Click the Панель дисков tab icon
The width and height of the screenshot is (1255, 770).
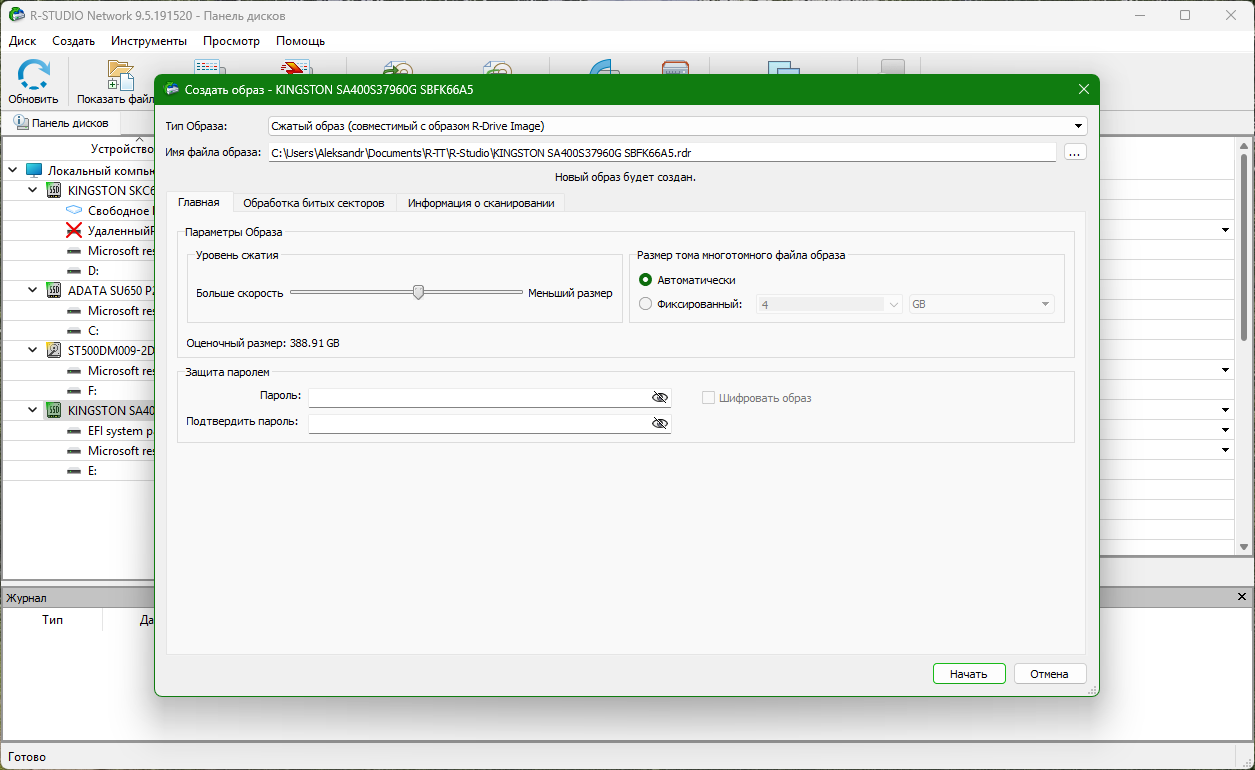(x=21, y=123)
